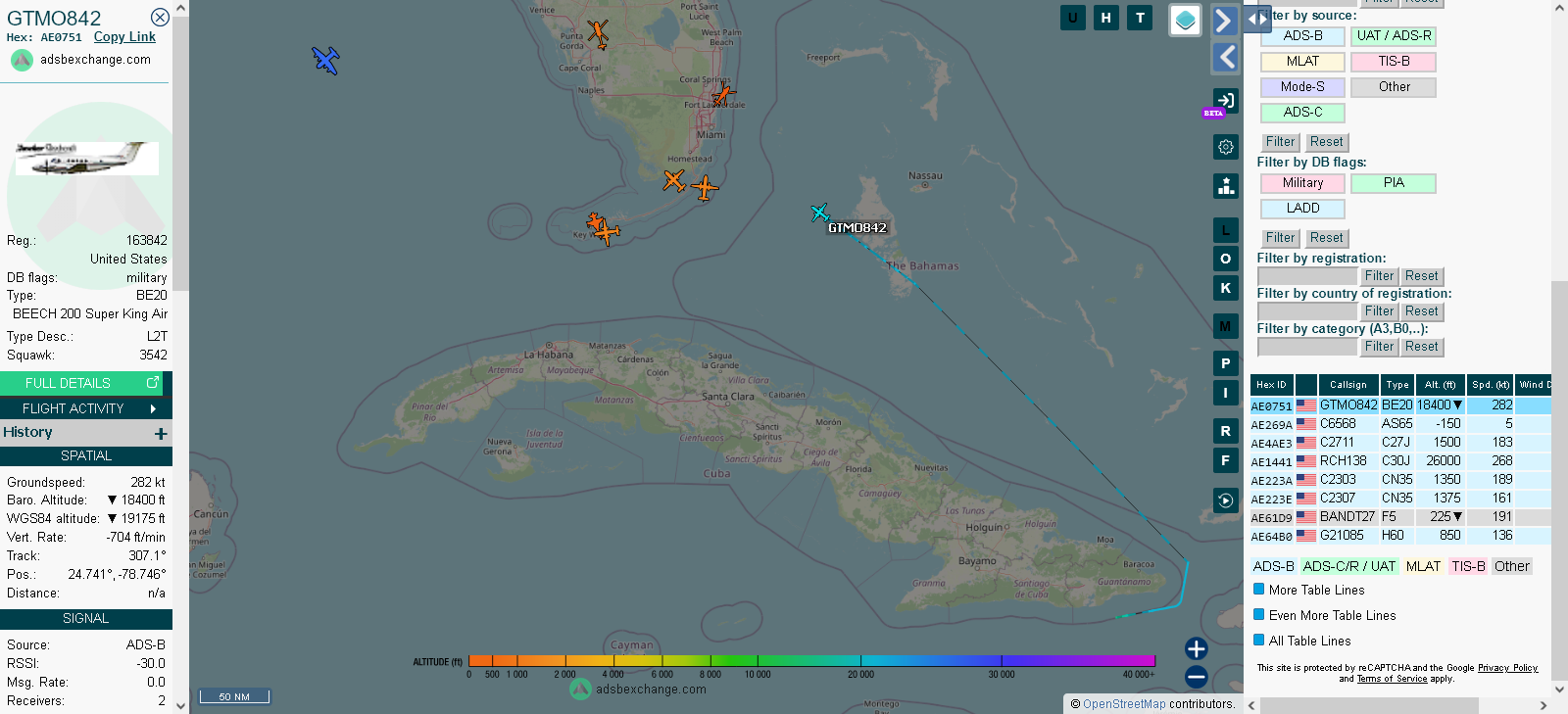Sort table by Type column
The image size is (1568, 714).
[x=1397, y=385]
